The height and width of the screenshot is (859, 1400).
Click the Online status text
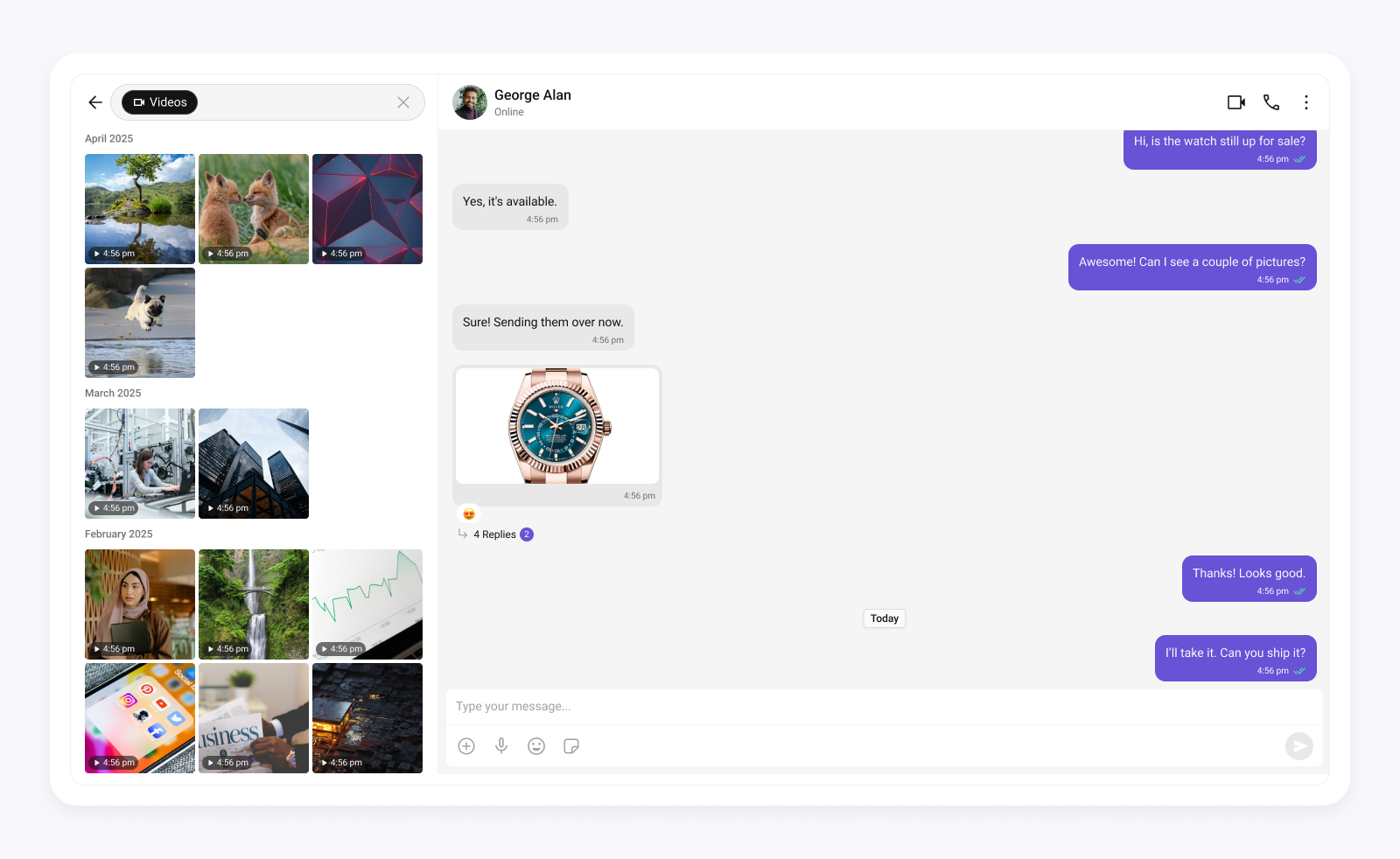(x=509, y=112)
